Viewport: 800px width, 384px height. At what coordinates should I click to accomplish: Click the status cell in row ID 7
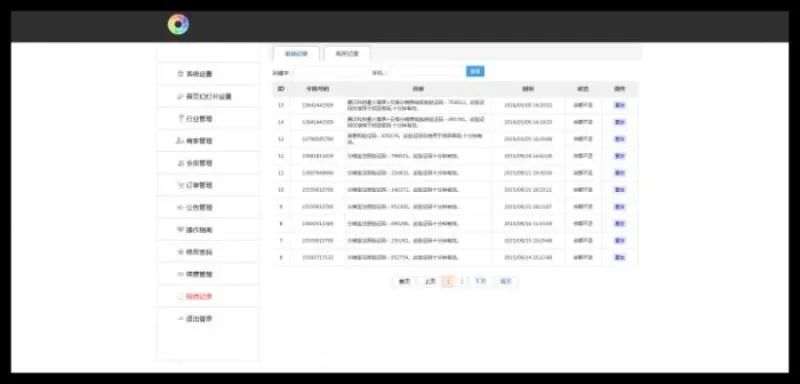pos(583,241)
